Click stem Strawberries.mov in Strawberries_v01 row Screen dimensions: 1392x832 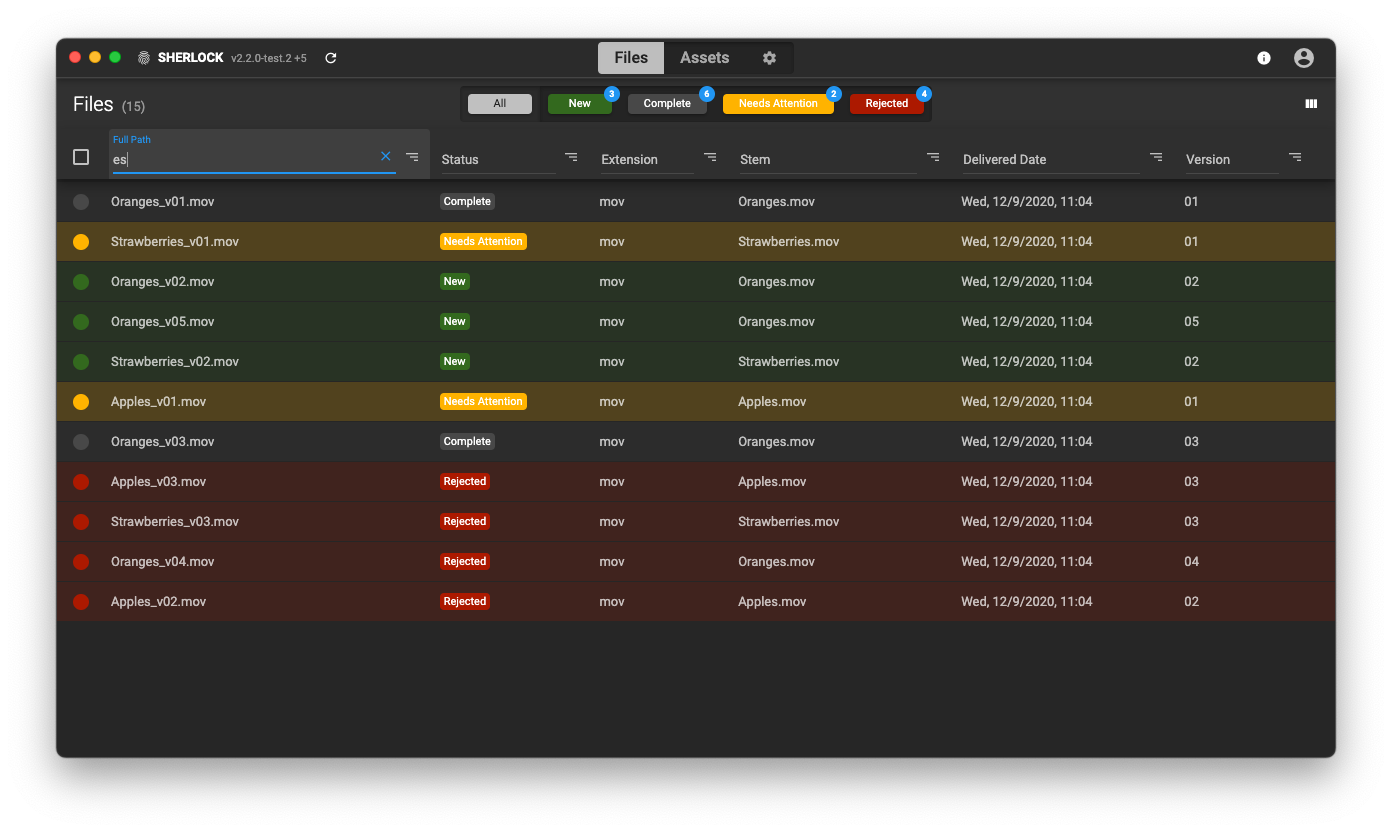(x=789, y=242)
